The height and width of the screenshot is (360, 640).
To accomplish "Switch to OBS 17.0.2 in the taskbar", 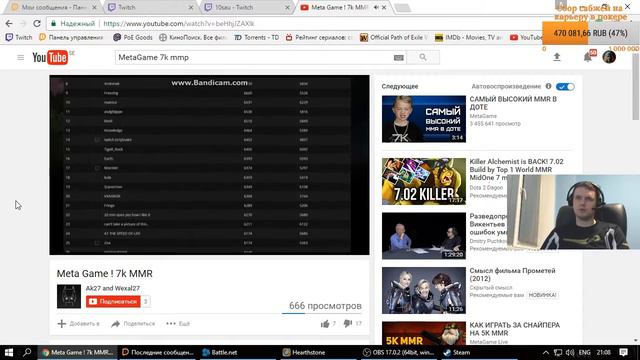I will [400, 353].
